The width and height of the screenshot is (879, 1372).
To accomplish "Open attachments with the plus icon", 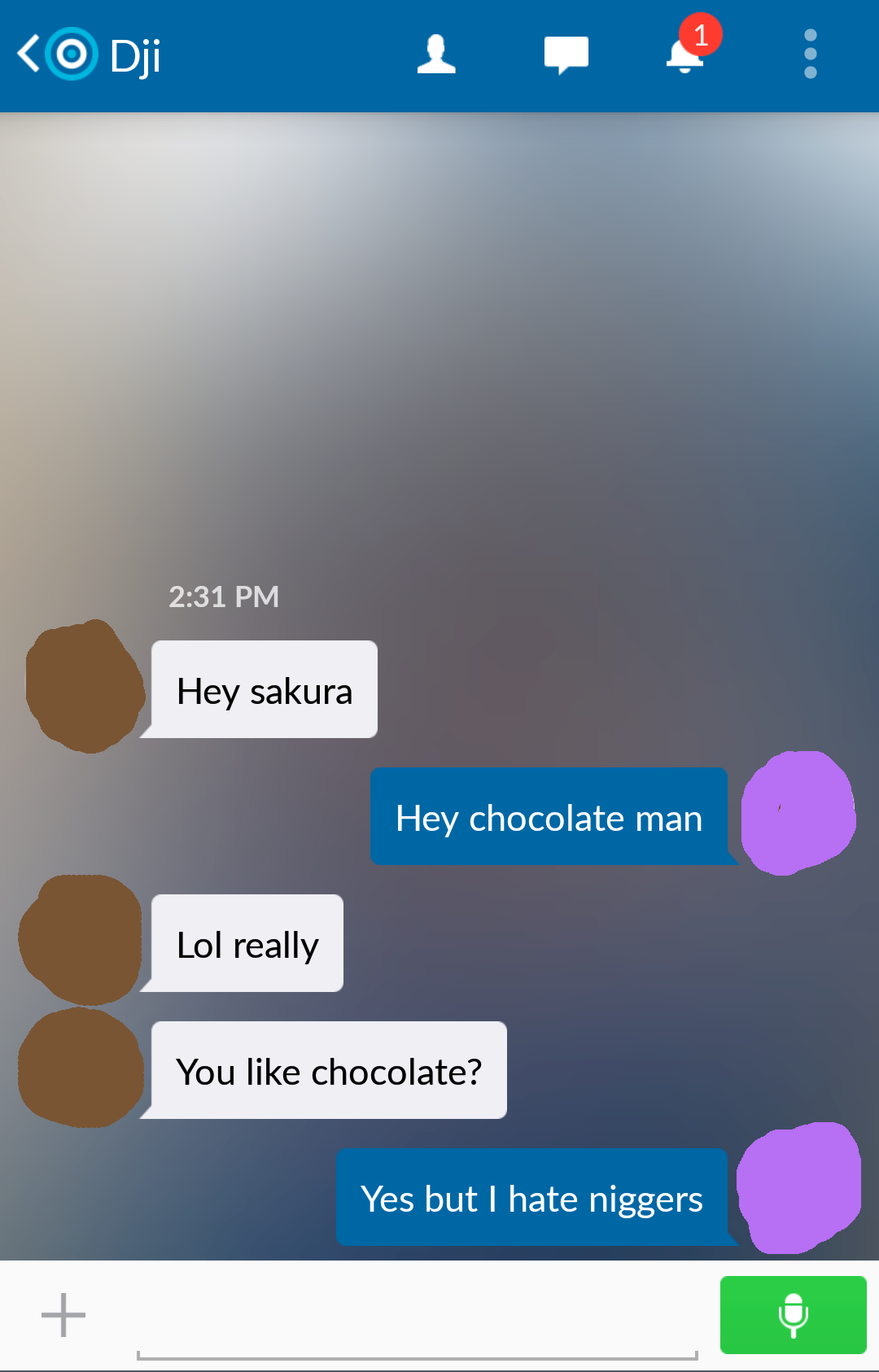I will pos(63,1315).
